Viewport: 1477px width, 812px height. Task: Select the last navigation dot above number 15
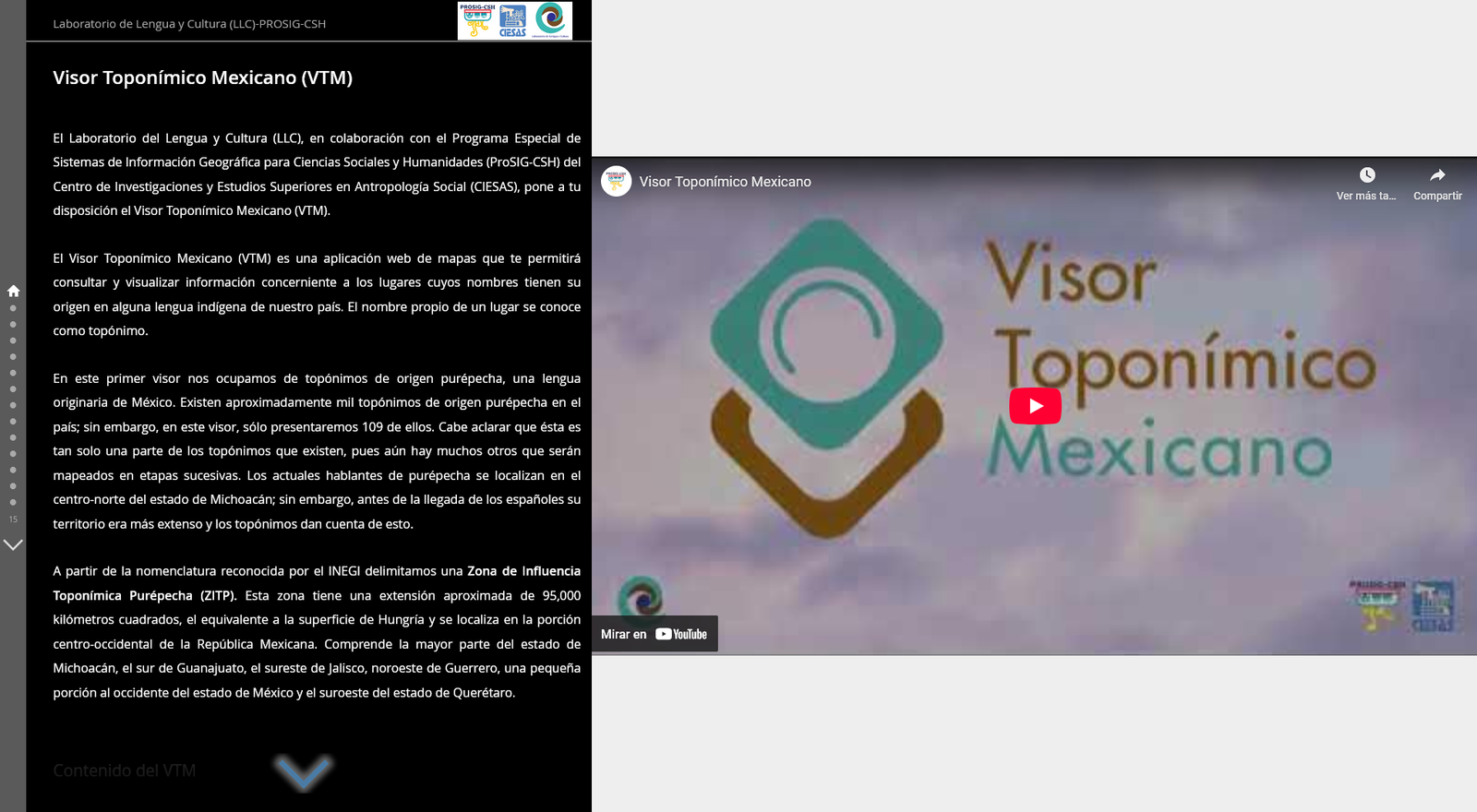[x=13, y=502]
